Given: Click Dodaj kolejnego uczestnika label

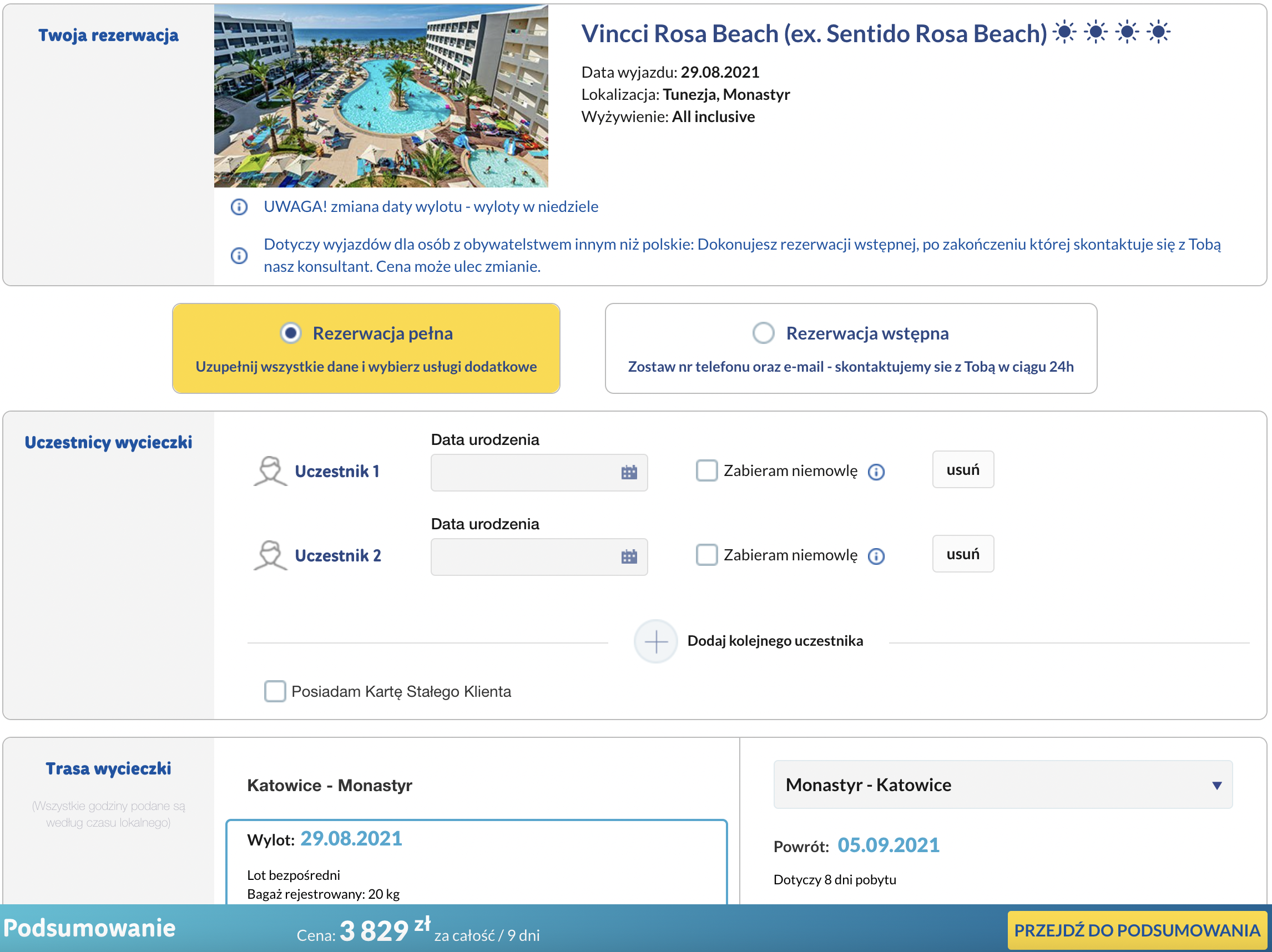Looking at the screenshot, I should coord(775,641).
